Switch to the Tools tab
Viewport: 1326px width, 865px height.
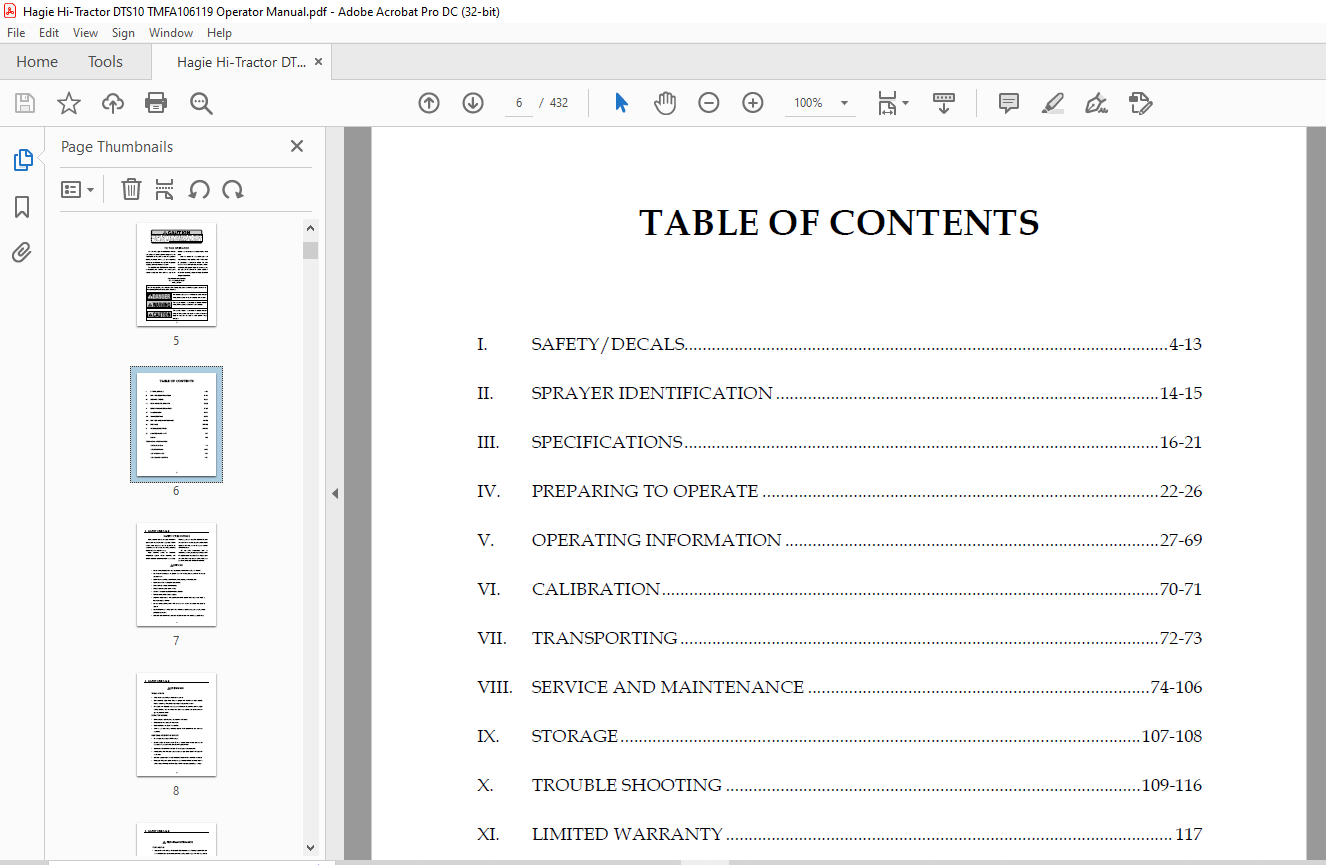tap(105, 62)
